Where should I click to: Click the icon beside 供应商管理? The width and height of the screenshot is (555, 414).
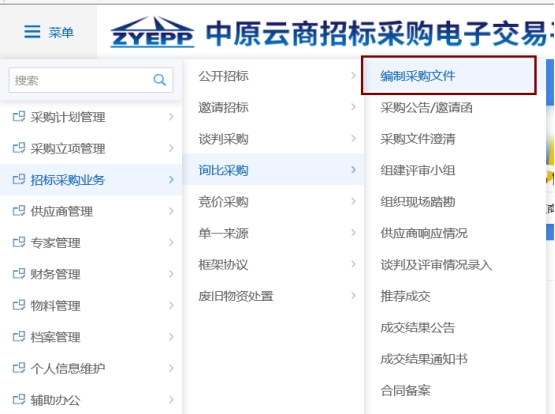19,211
